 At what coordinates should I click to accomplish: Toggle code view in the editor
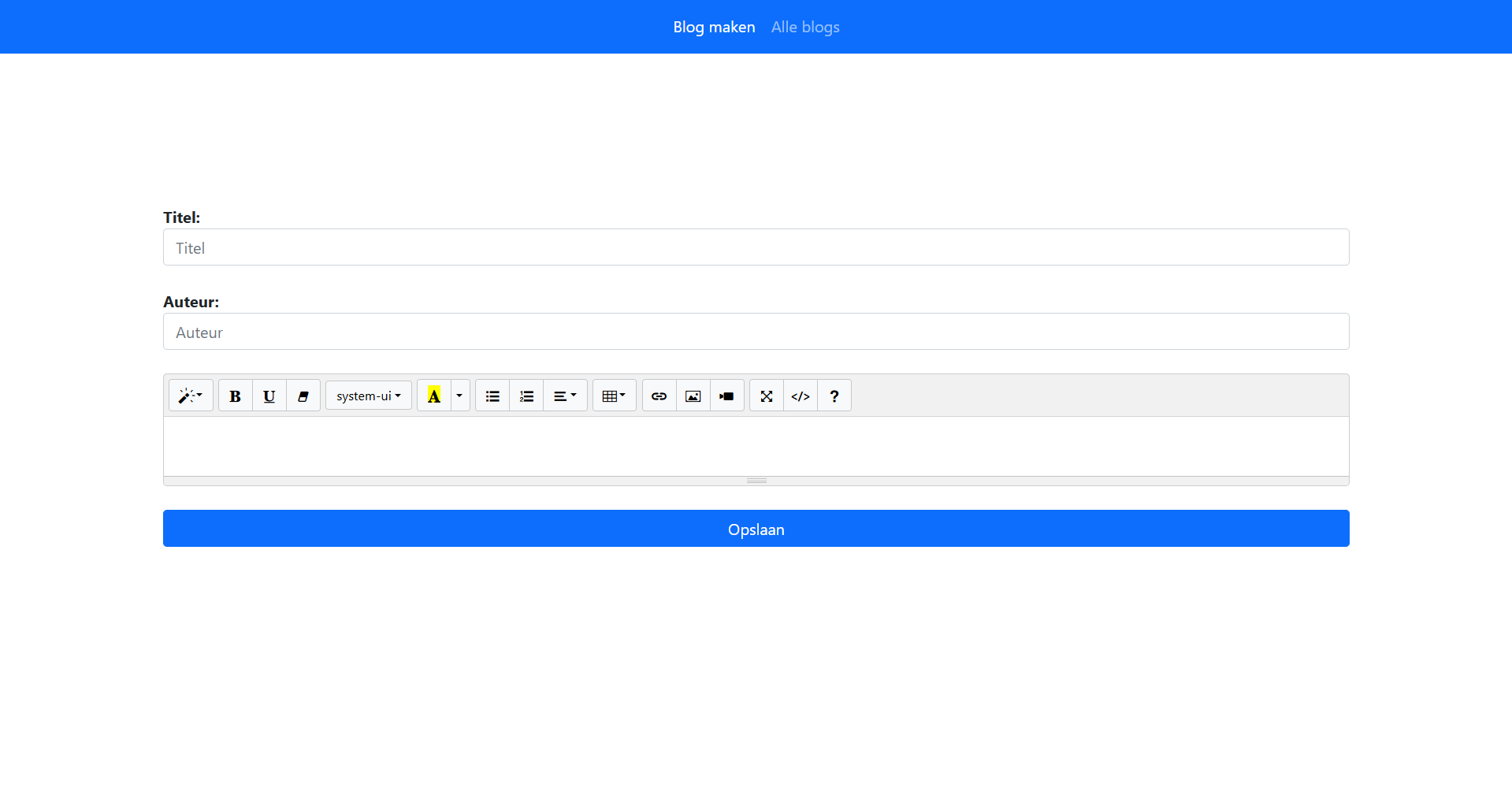(x=800, y=396)
